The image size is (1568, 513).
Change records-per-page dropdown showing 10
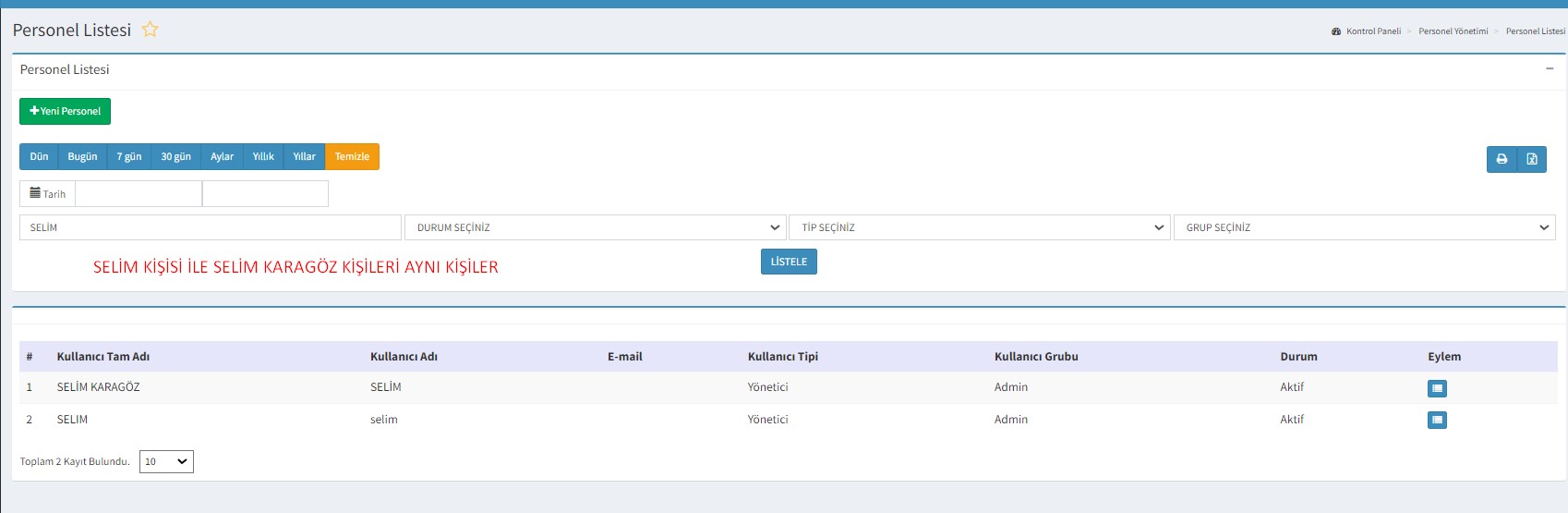click(166, 461)
